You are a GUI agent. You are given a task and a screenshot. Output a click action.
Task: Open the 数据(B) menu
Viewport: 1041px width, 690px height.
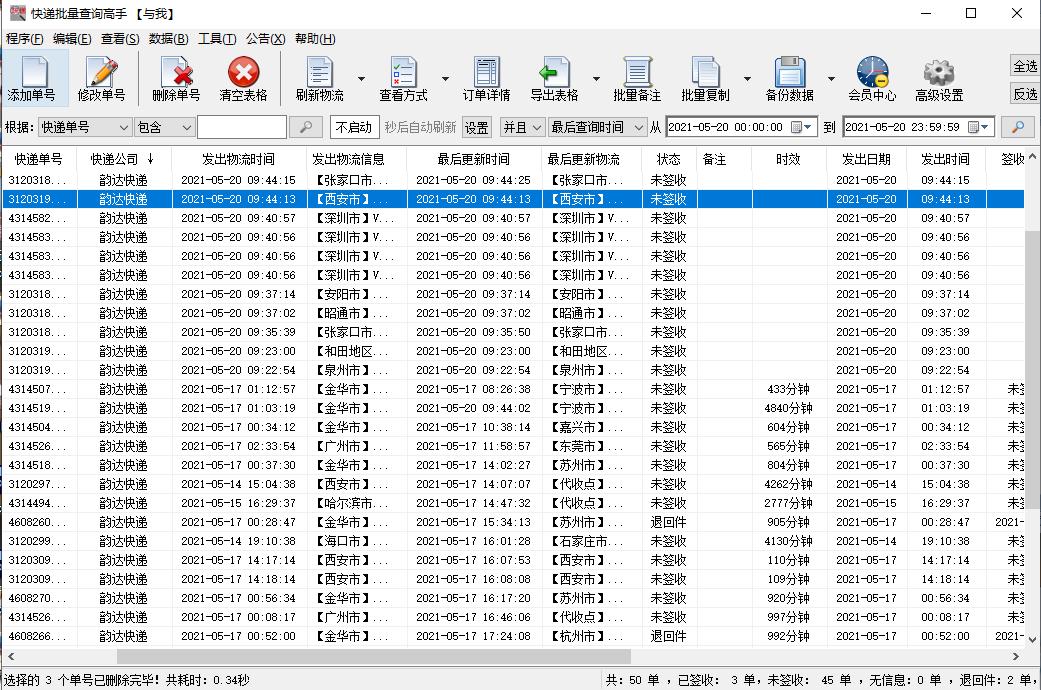[168, 39]
